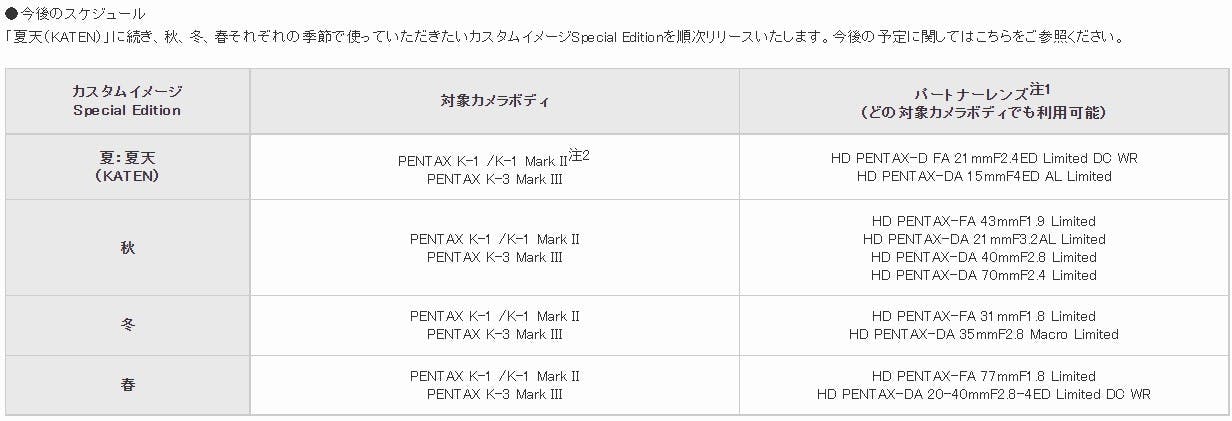Image resolution: width=1232 pixels, height=421 pixels.
Task: Select the 秋 row label cell
Action: click(127, 247)
